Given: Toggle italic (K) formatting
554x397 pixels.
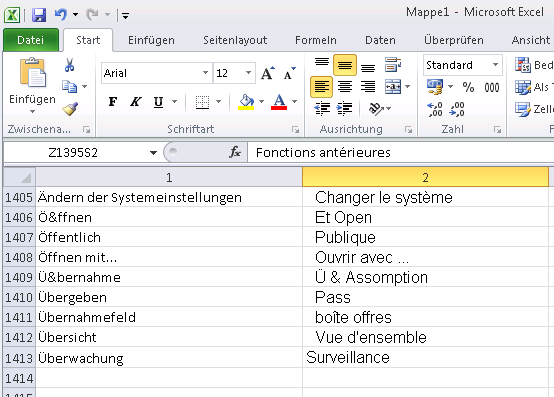Looking at the screenshot, I should (135, 102).
